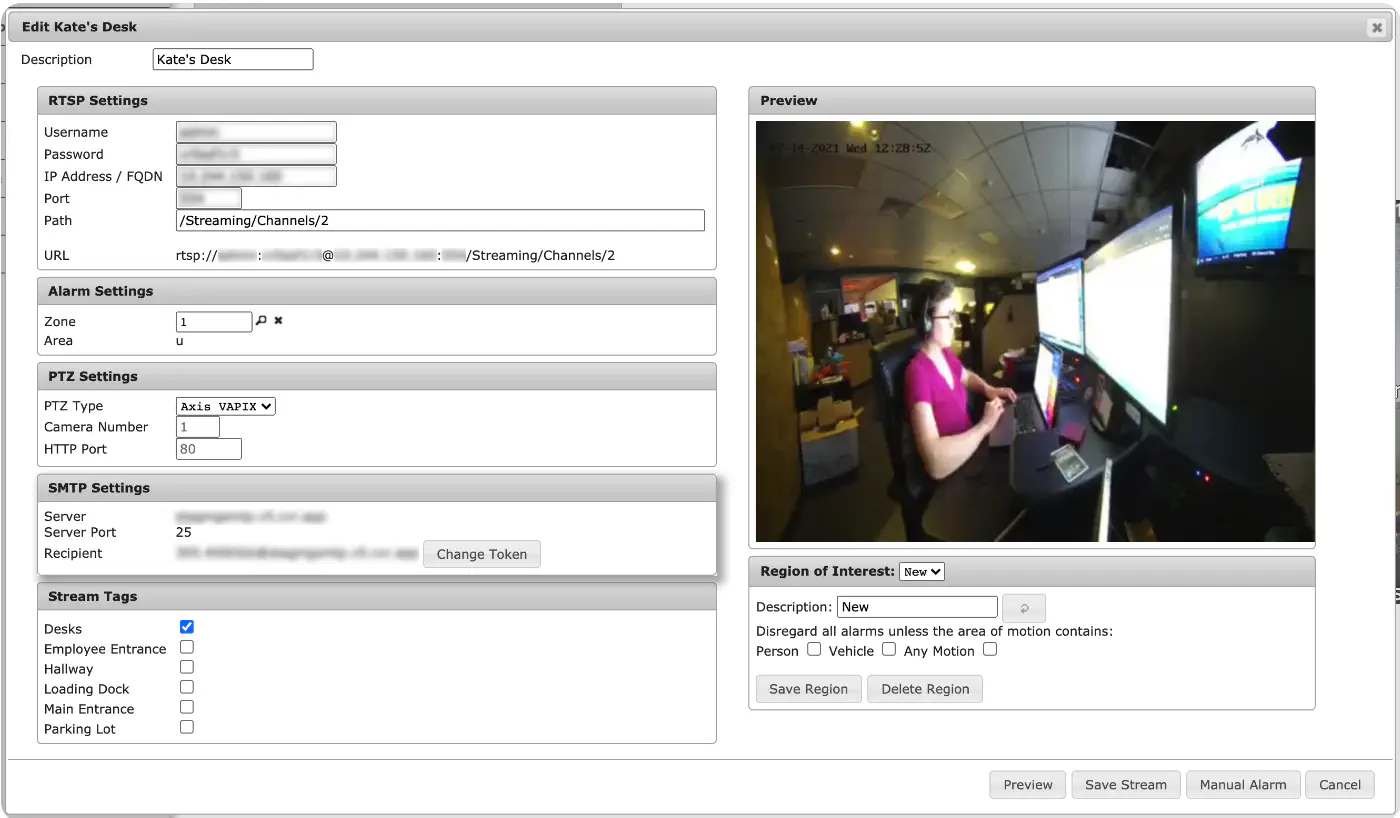
Task: Tick the Parking Lot stream tag
Action: (187, 727)
